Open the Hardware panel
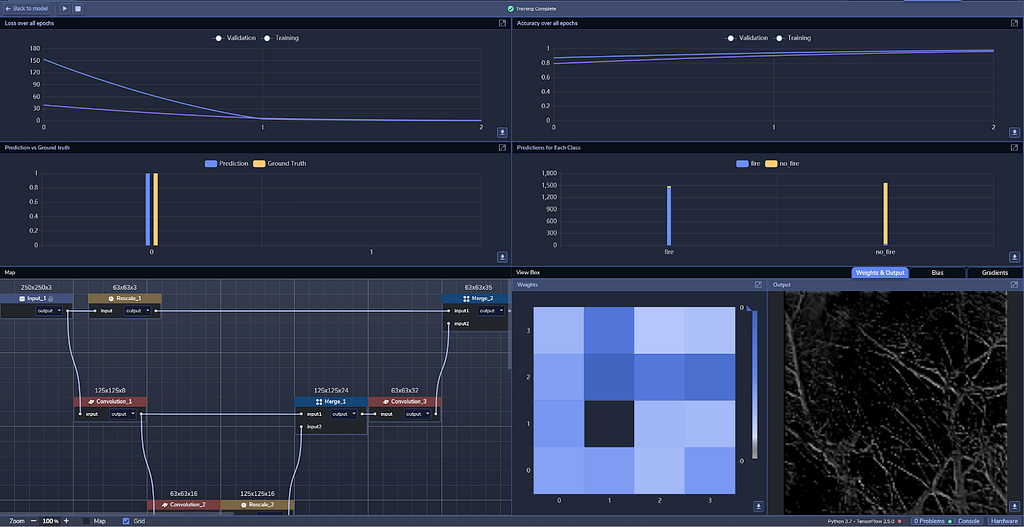This screenshot has width=1024, height=527. click(x=1006, y=521)
